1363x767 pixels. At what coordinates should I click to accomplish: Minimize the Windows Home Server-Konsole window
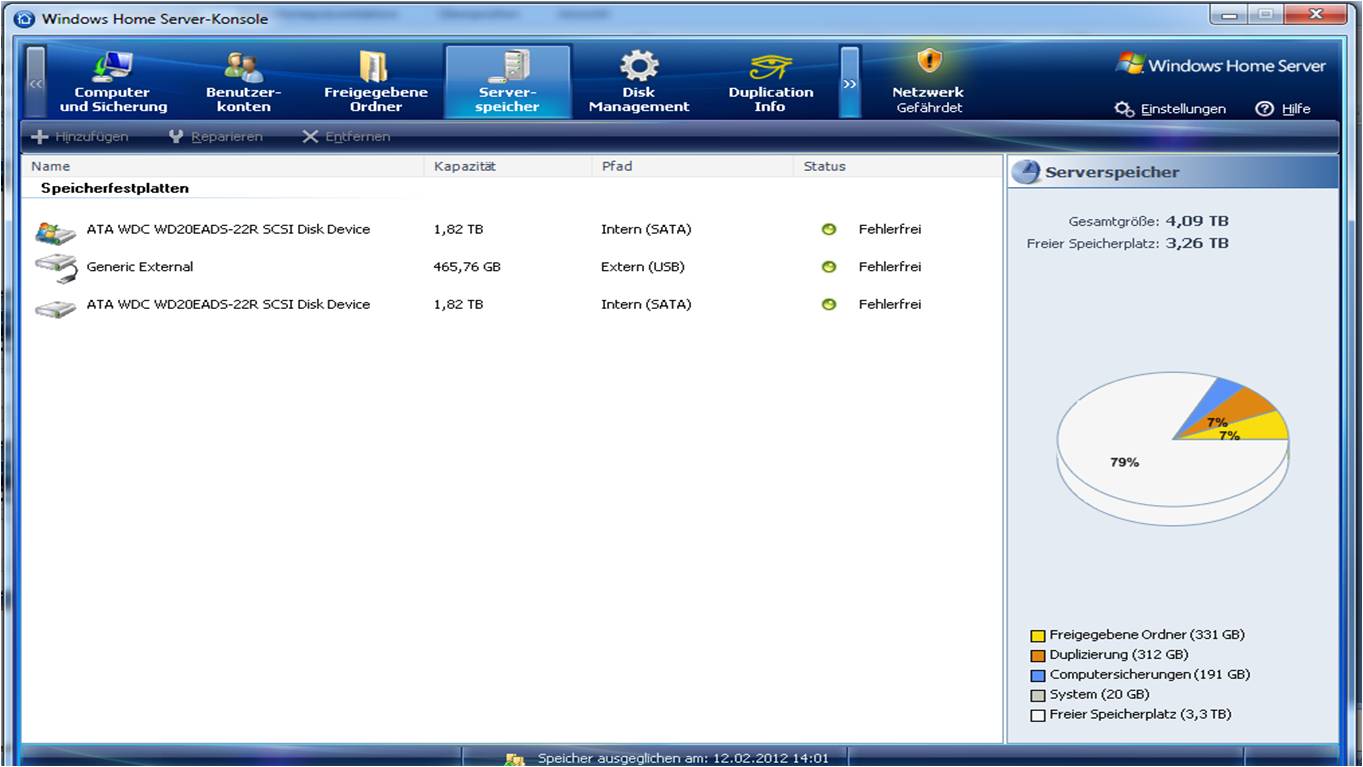1228,14
